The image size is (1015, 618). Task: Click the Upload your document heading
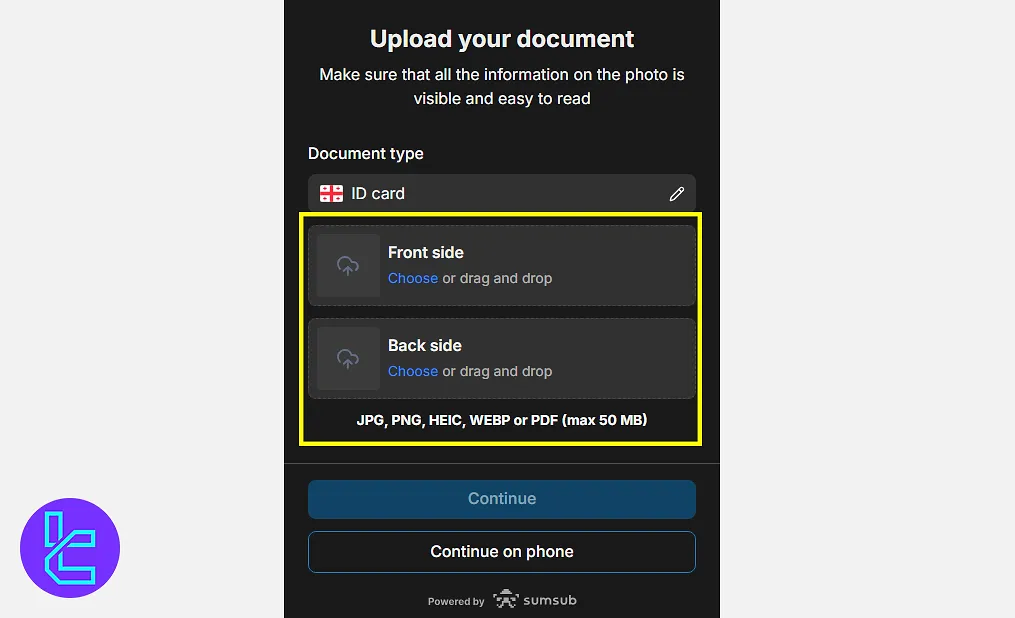click(502, 39)
